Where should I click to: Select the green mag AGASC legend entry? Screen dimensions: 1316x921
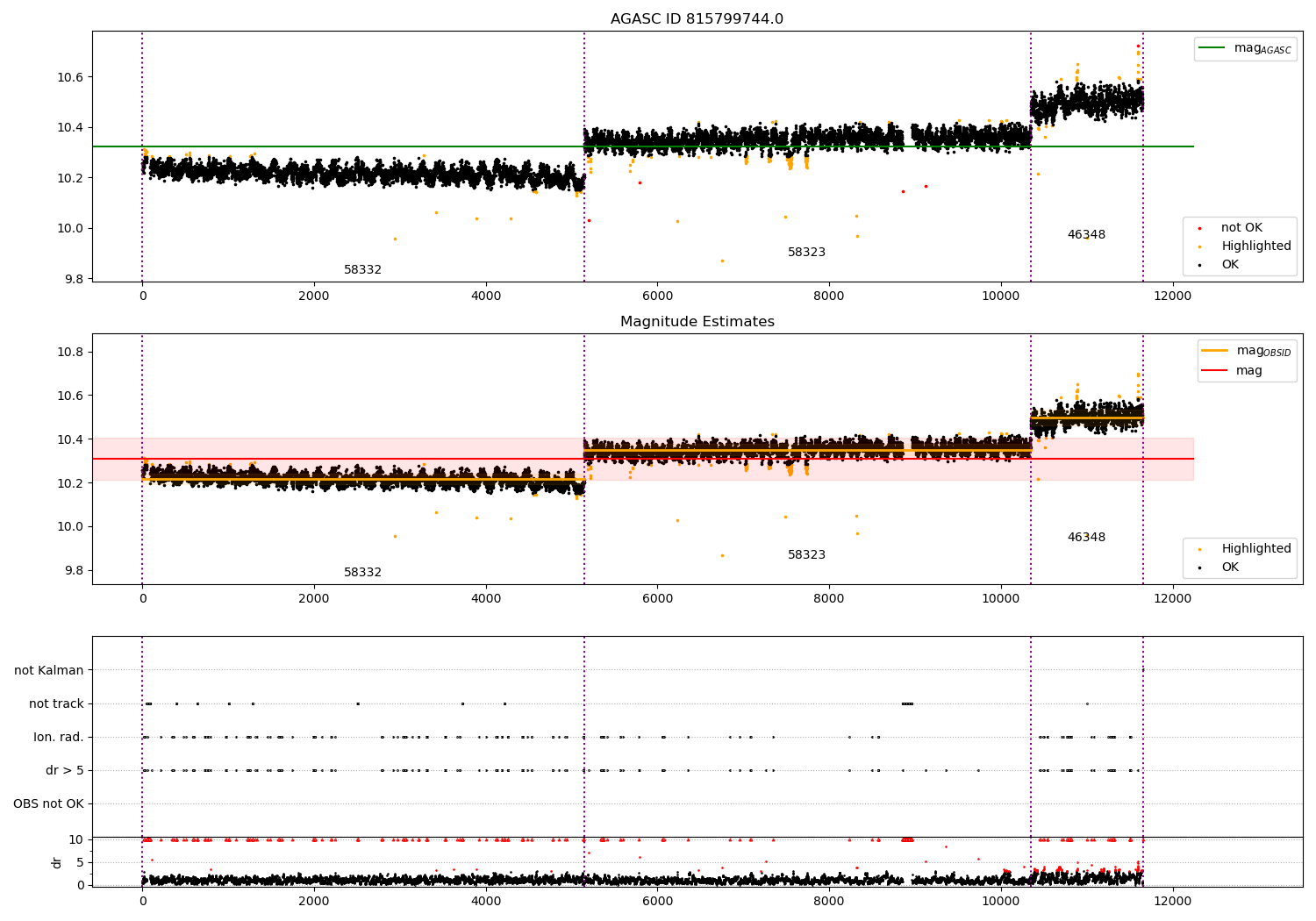[x=1245, y=48]
